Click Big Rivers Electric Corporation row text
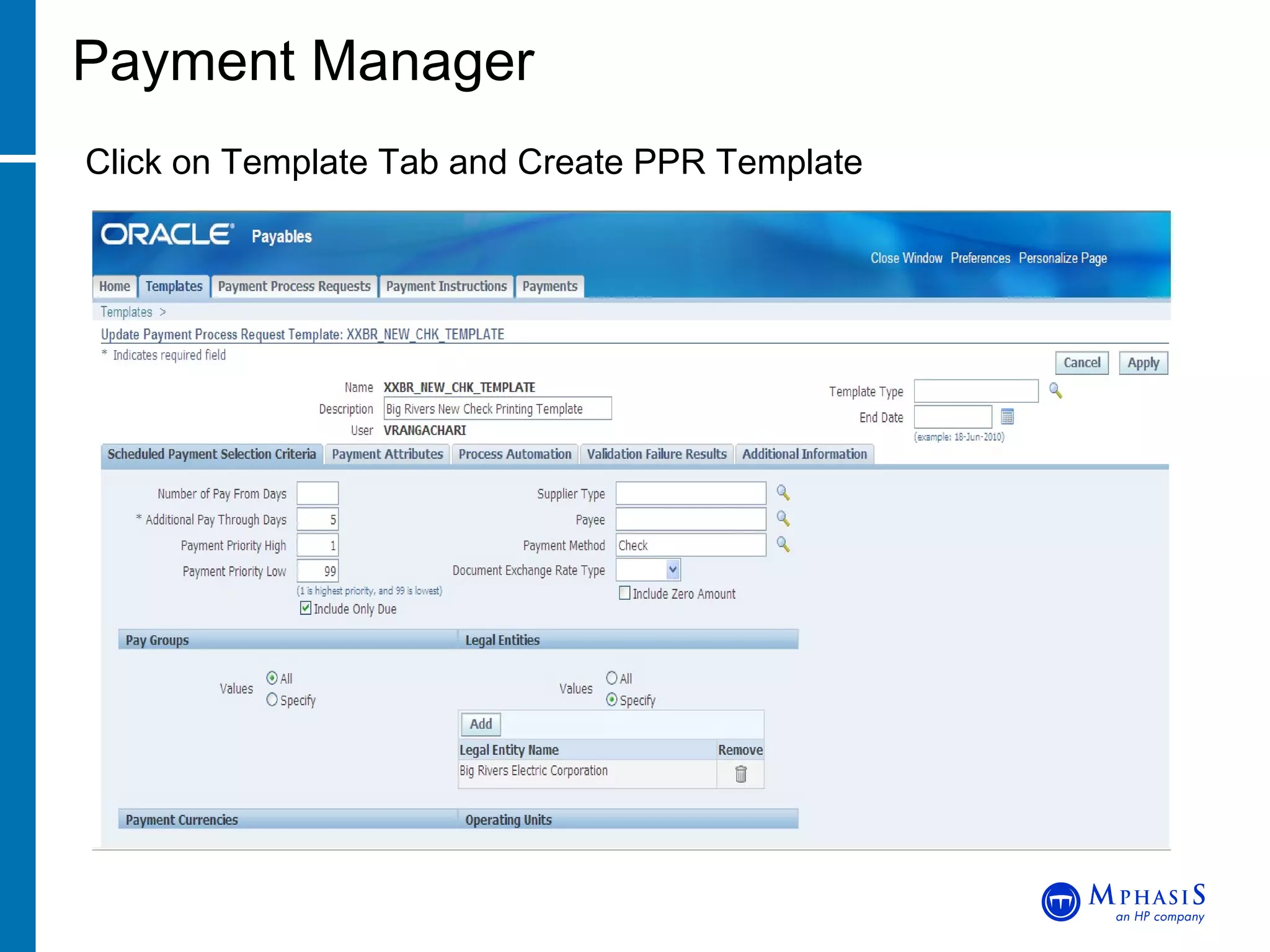Screen dimensions: 1270x952 coord(533,770)
